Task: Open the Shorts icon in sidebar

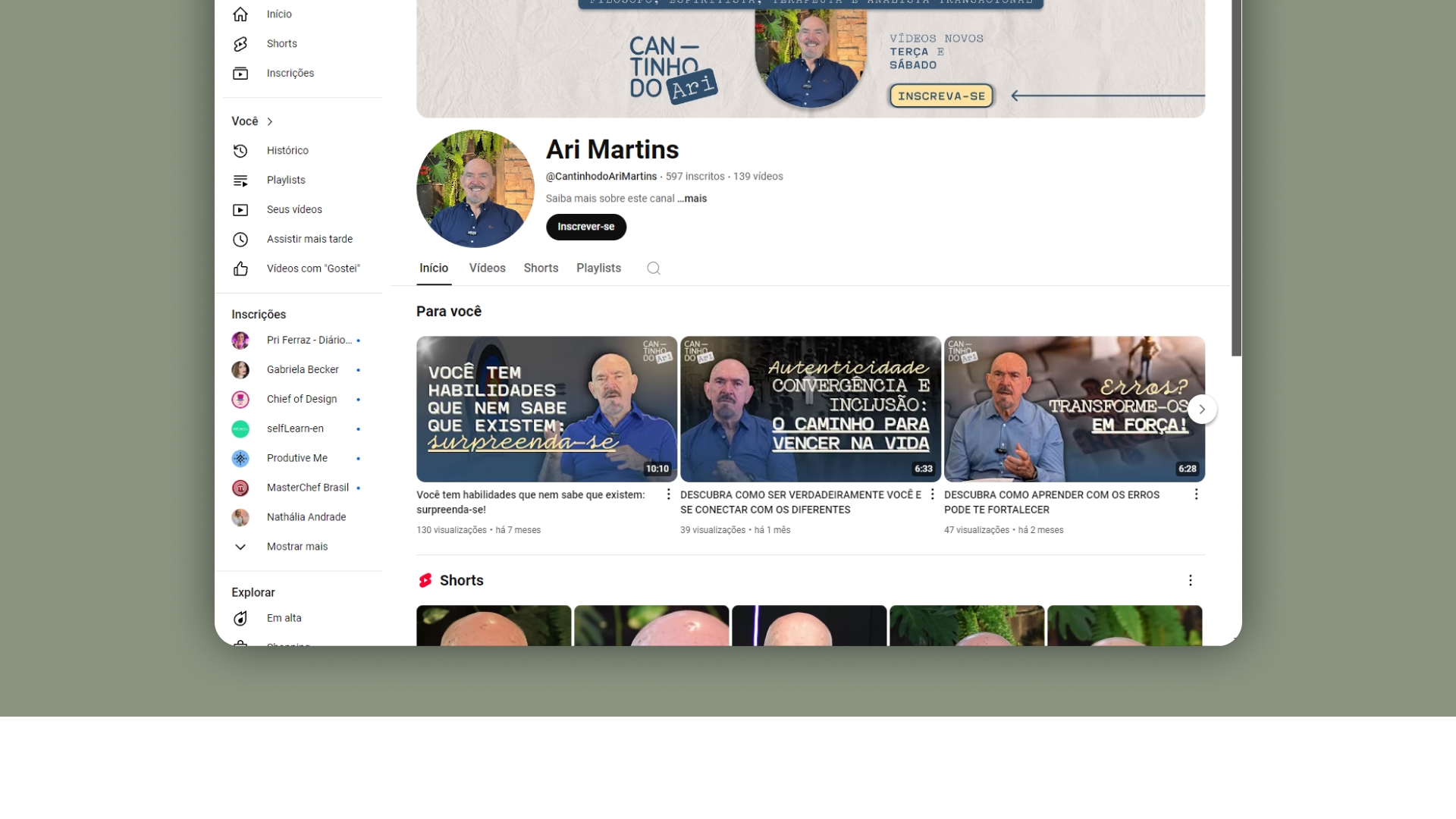Action: pos(240,44)
